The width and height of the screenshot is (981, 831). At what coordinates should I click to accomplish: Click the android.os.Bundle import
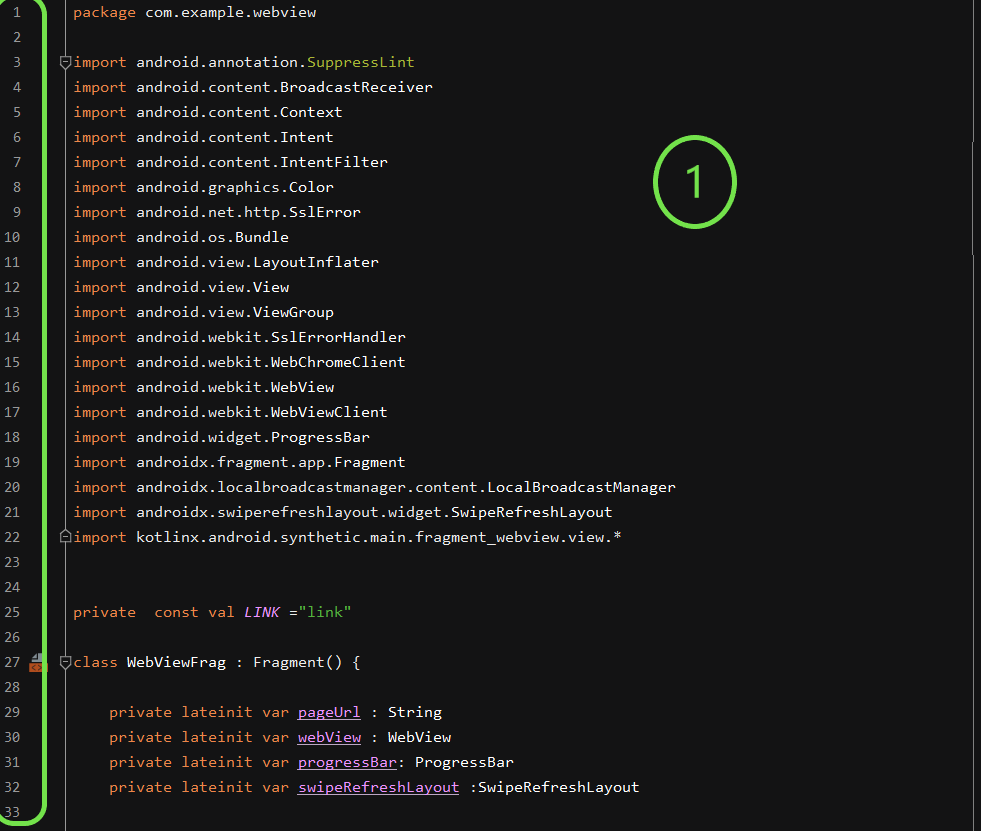[x=212, y=237]
